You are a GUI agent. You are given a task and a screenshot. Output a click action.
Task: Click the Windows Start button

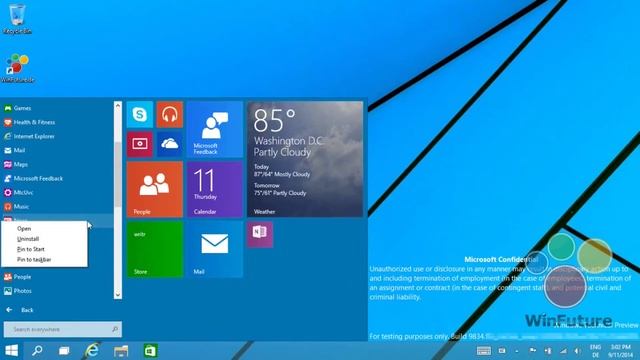(x=11, y=351)
